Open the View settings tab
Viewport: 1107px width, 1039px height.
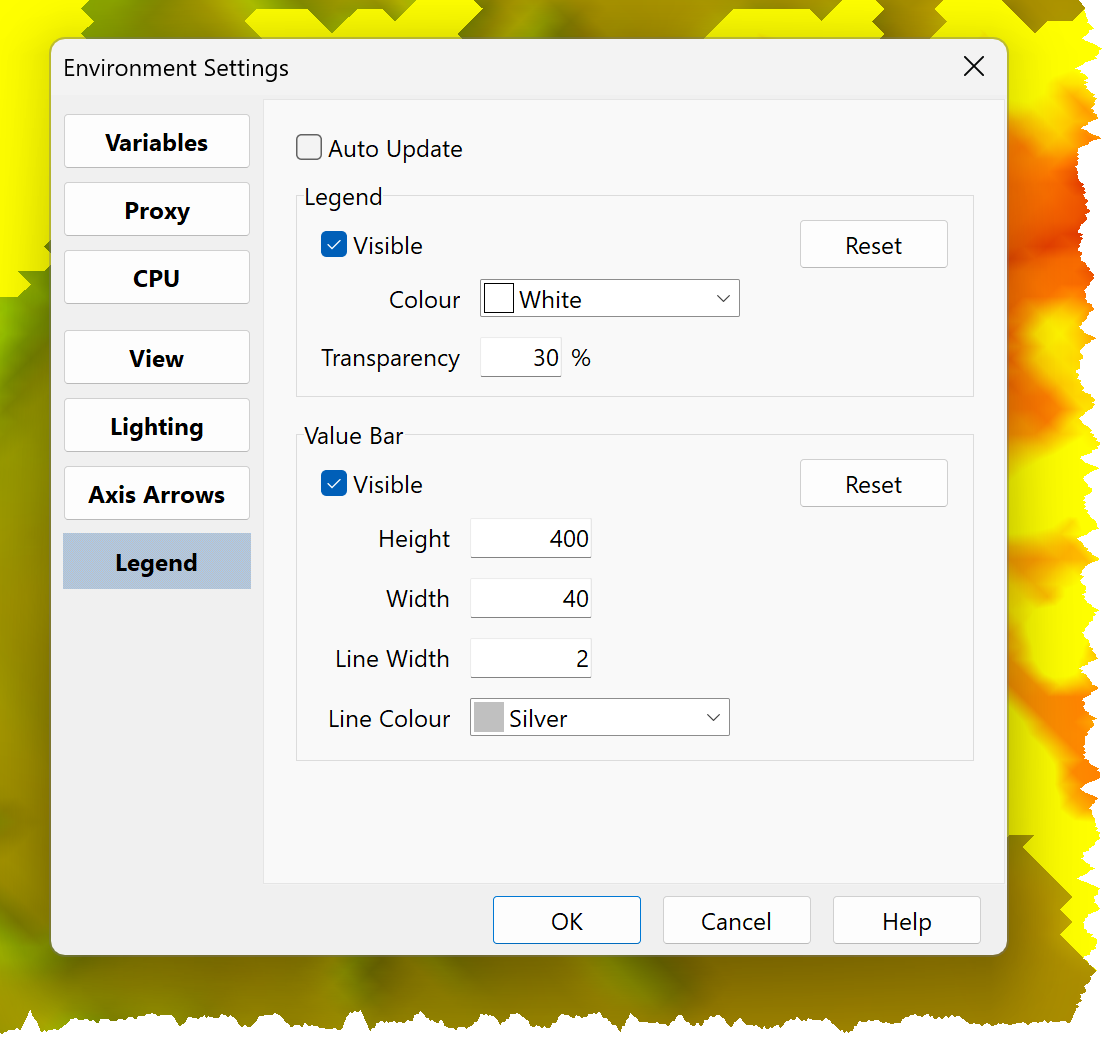coord(157,357)
